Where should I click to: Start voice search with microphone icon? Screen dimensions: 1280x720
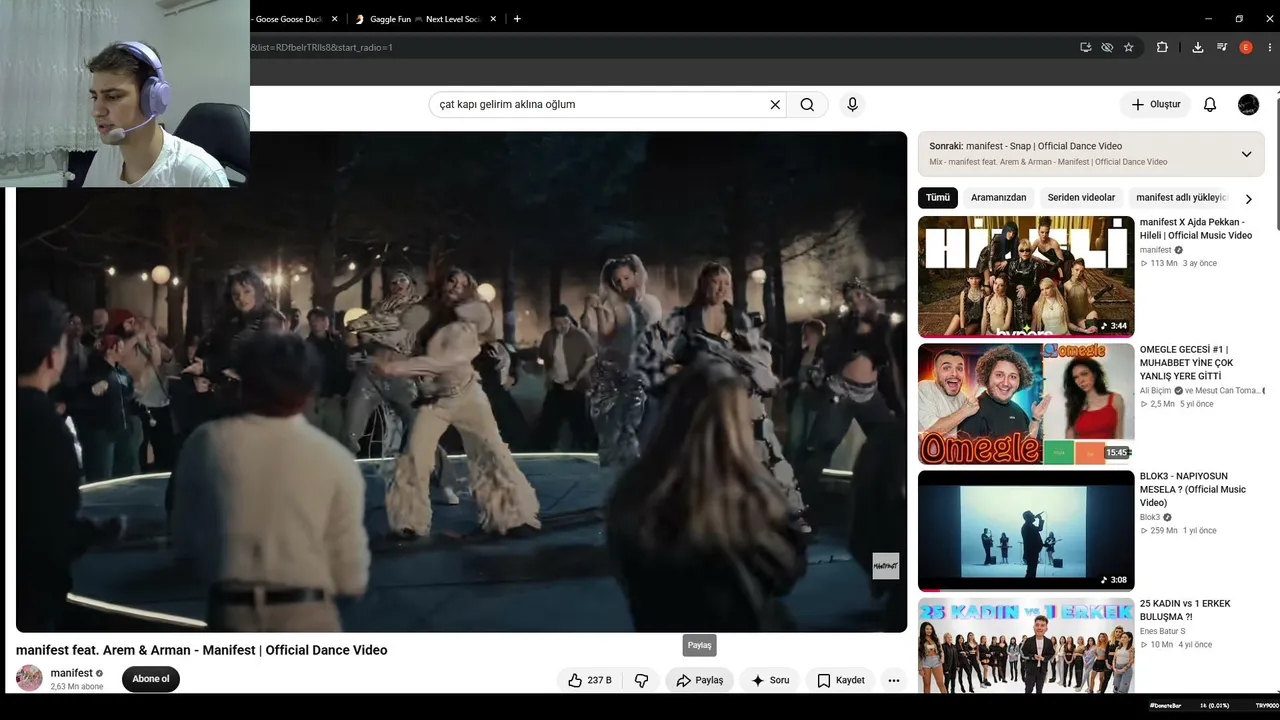coord(852,104)
